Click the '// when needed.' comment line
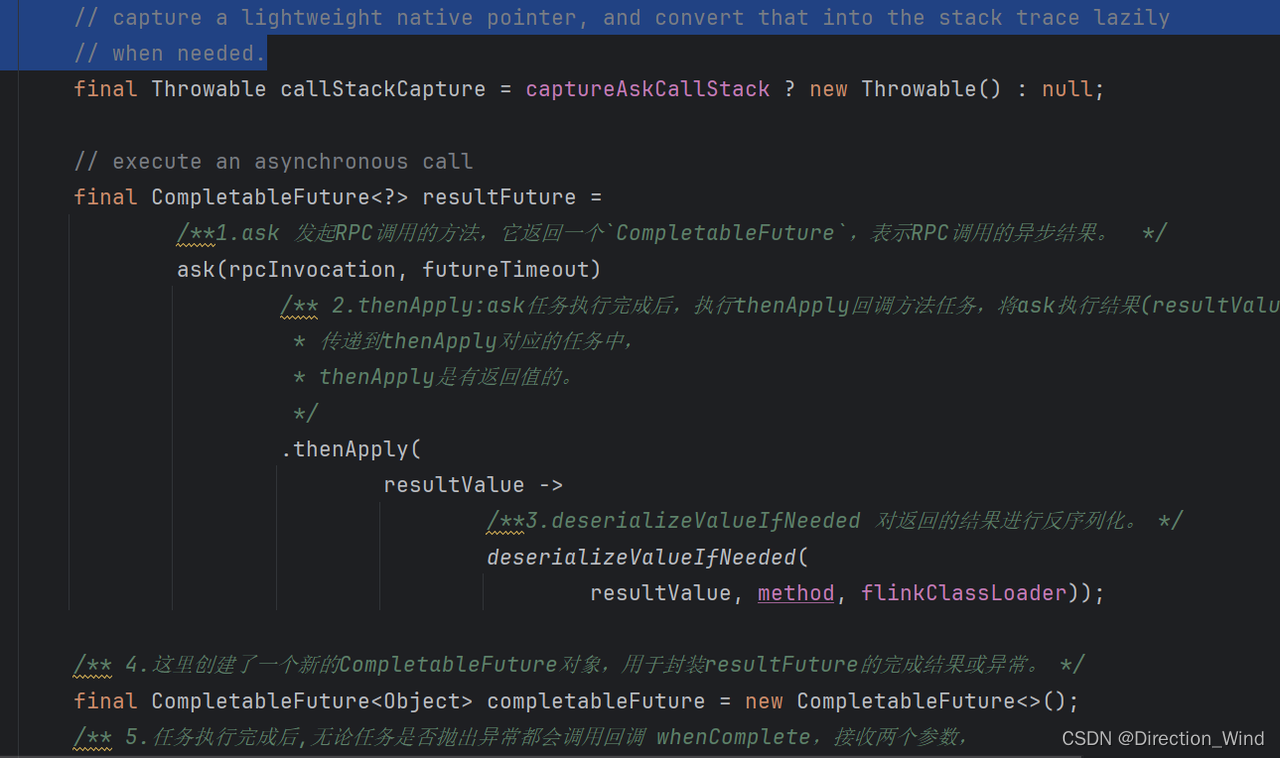This screenshot has width=1280, height=758. point(170,53)
